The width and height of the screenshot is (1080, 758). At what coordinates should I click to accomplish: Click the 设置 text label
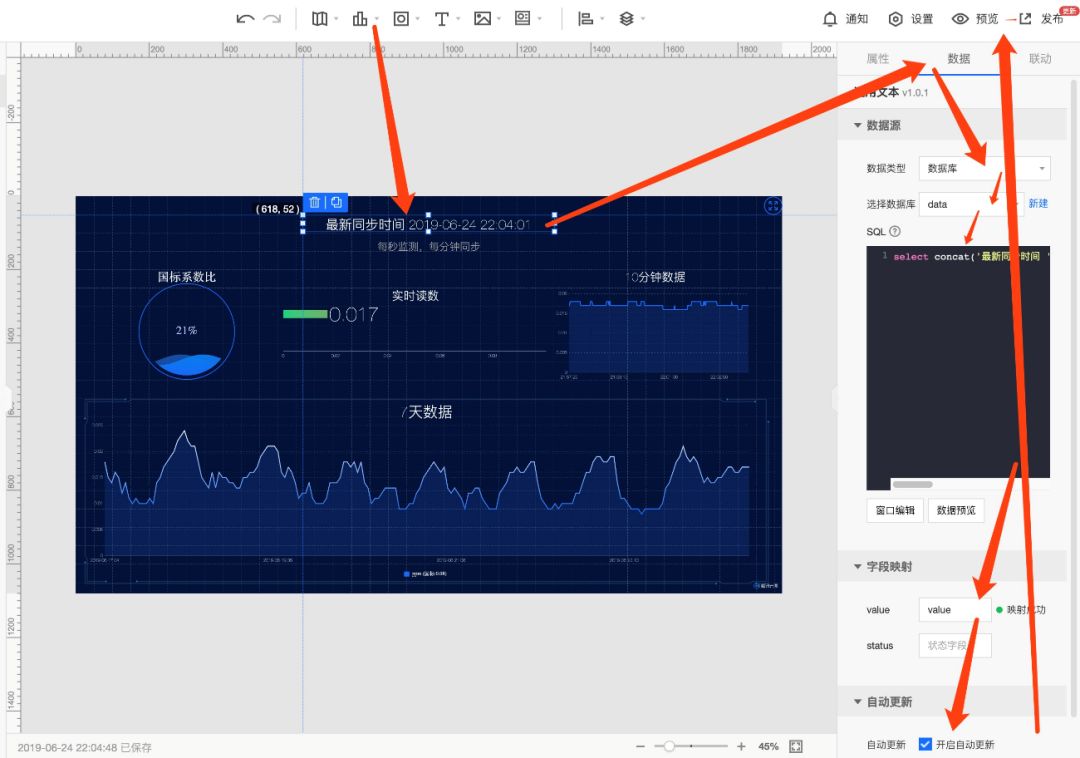(x=922, y=19)
